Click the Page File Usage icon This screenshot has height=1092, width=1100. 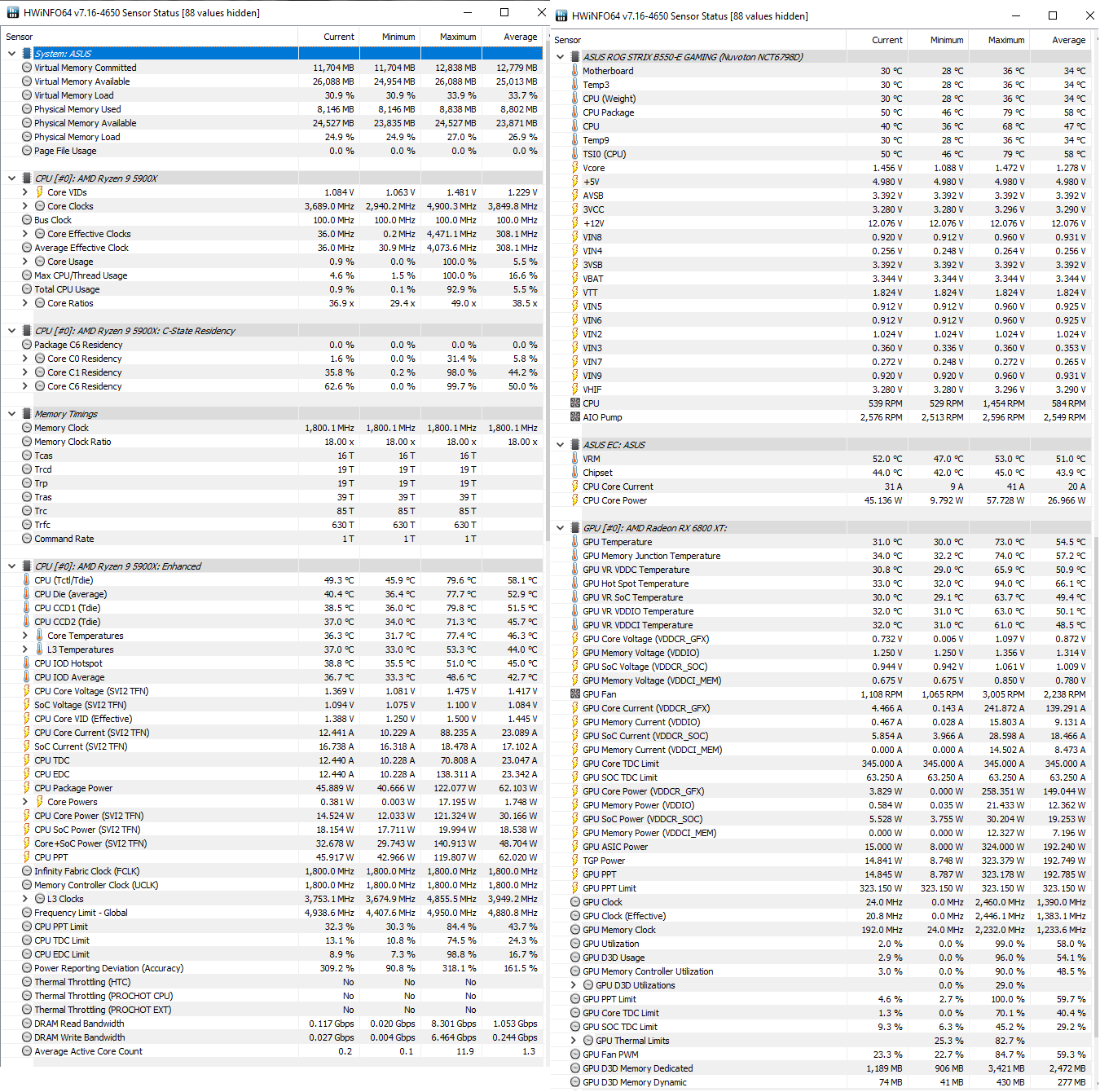click(x=27, y=151)
